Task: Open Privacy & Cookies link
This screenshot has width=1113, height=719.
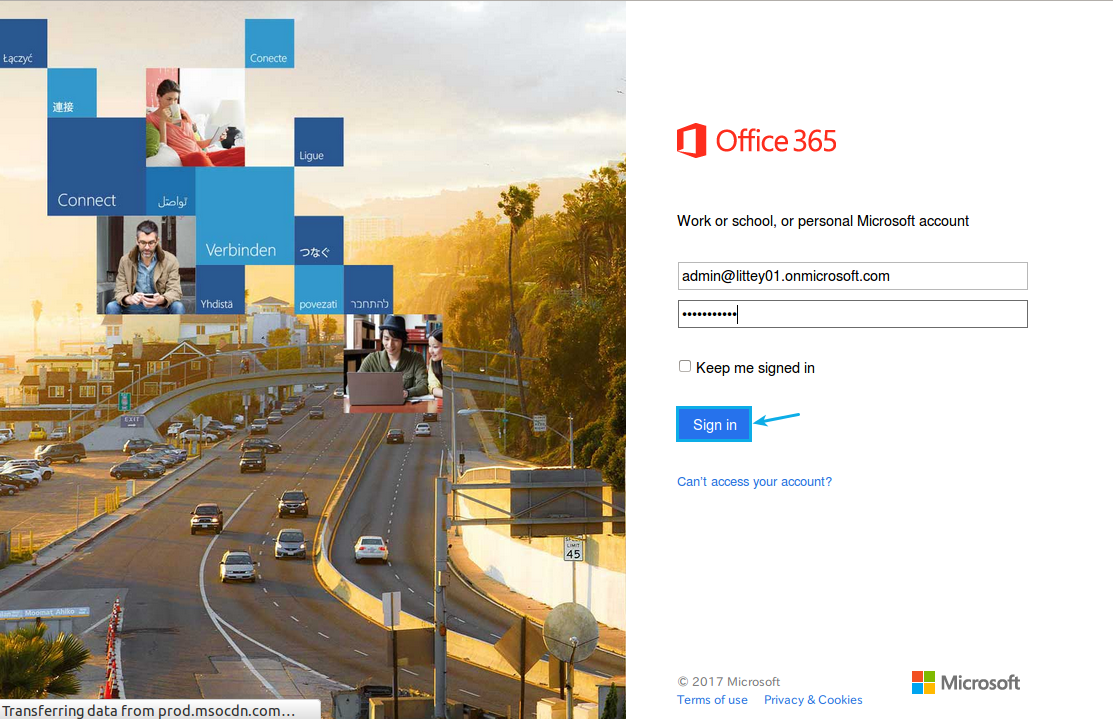Action: 813,700
